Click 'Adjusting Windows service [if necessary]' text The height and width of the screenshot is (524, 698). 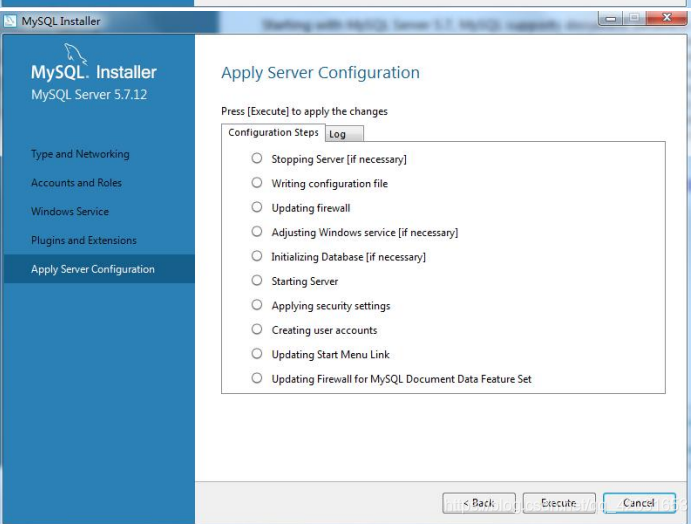(x=365, y=232)
